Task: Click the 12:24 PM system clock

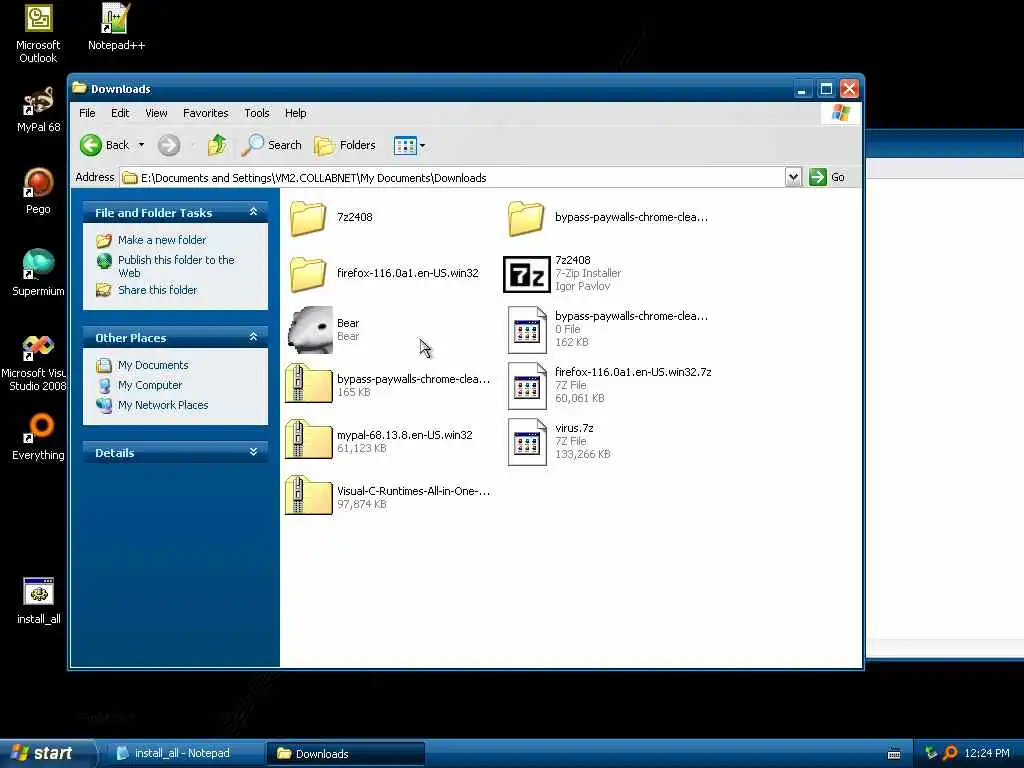Action: click(x=987, y=753)
